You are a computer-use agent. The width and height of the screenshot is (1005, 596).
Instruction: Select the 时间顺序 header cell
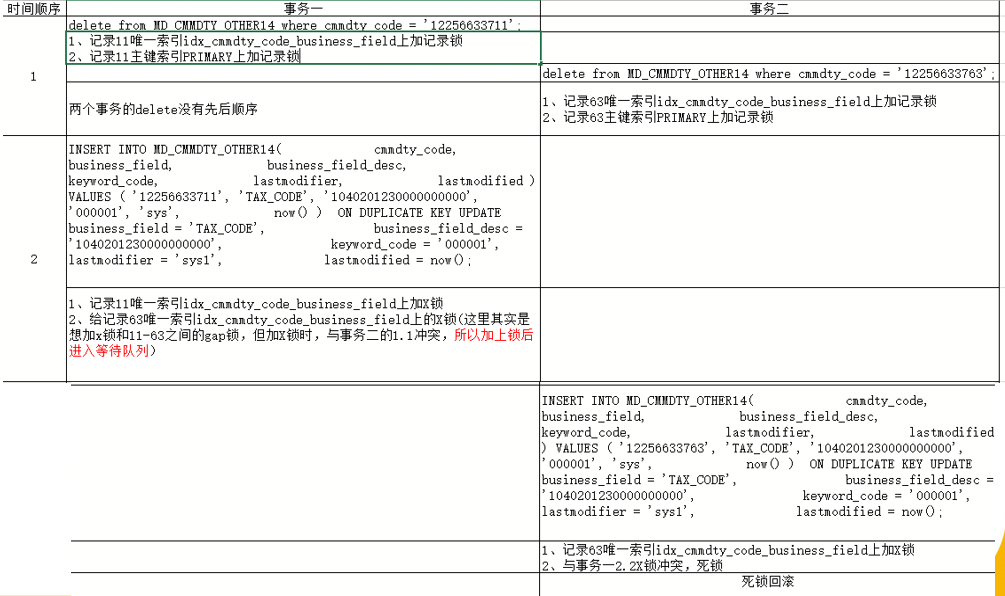[x=34, y=8]
